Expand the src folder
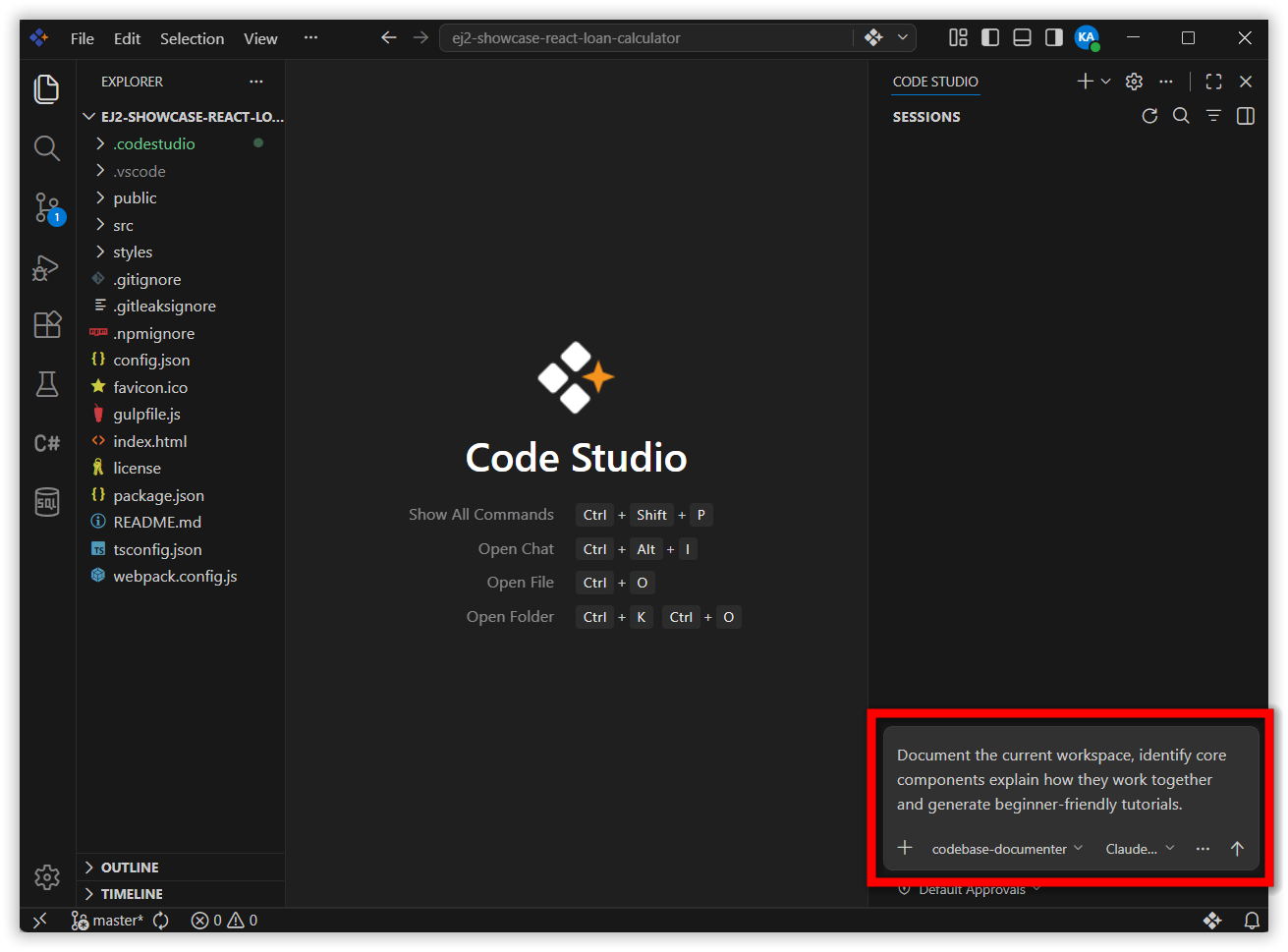The height and width of the screenshot is (952, 1288). click(123, 225)
